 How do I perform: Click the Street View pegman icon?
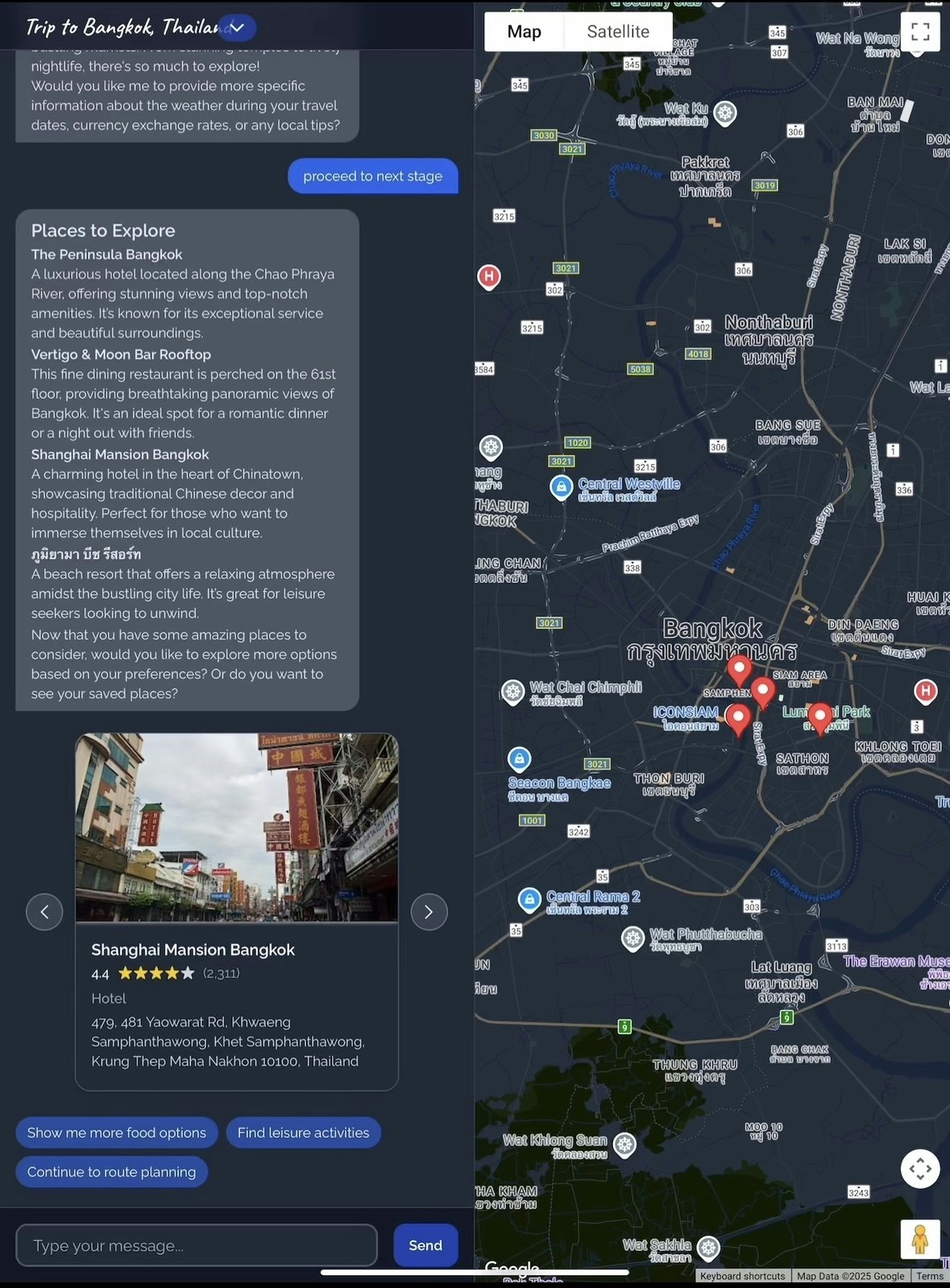pos(920,1239)
